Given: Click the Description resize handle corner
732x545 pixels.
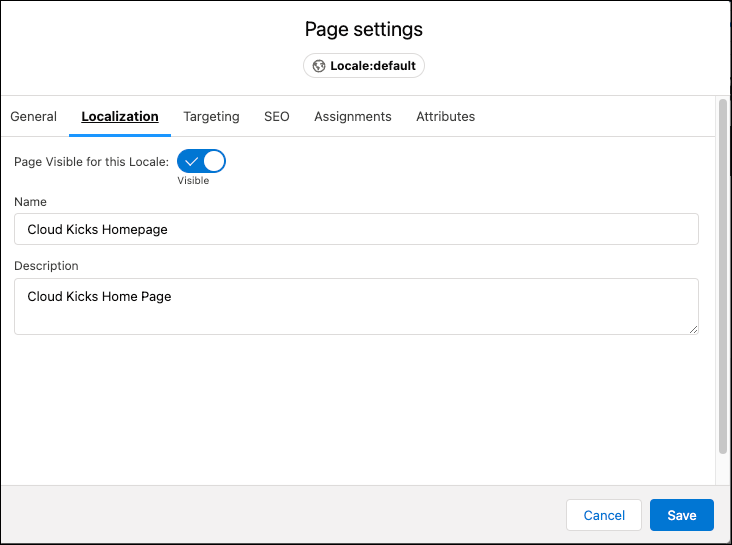Looking at the screenshot, I should pyautogui.click(x=693, y=329).
